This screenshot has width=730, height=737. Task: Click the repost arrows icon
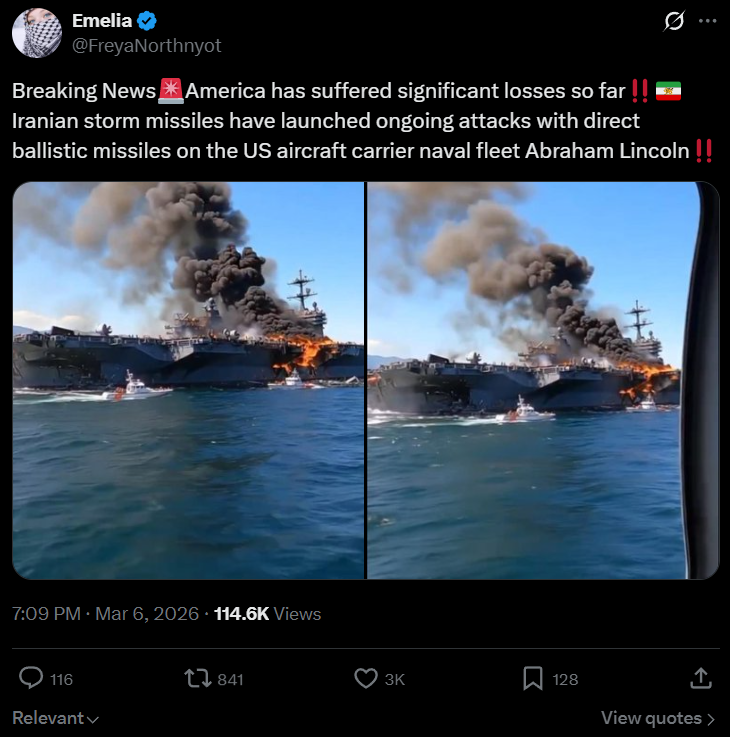point(197,679)
